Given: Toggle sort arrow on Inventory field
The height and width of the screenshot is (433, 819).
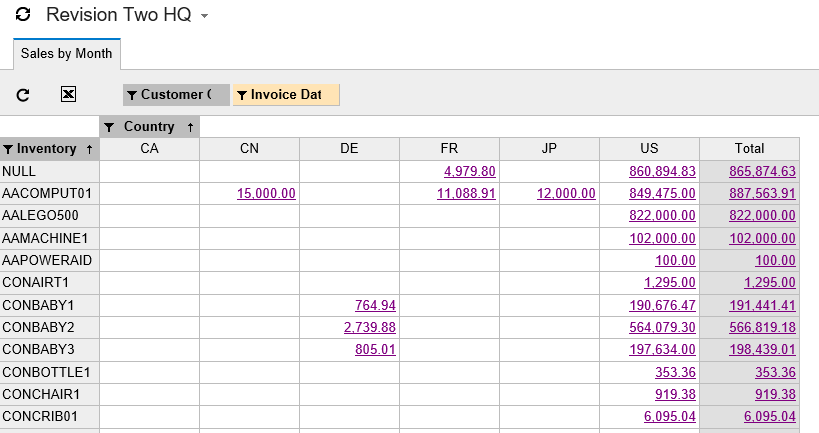Looking at the screenshot, I should pos(89,149).
